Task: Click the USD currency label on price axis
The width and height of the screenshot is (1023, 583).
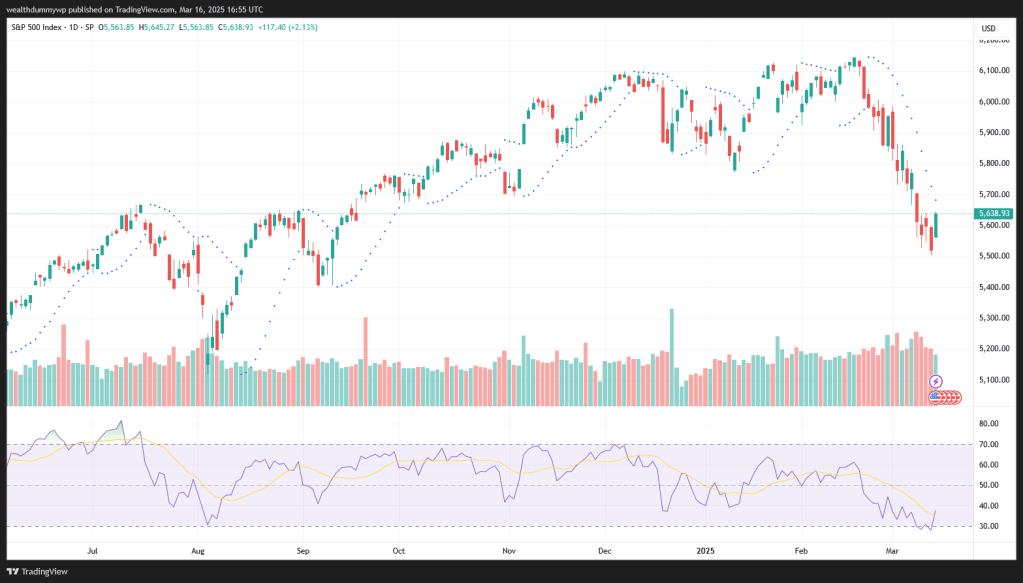Action: point(990,27)
